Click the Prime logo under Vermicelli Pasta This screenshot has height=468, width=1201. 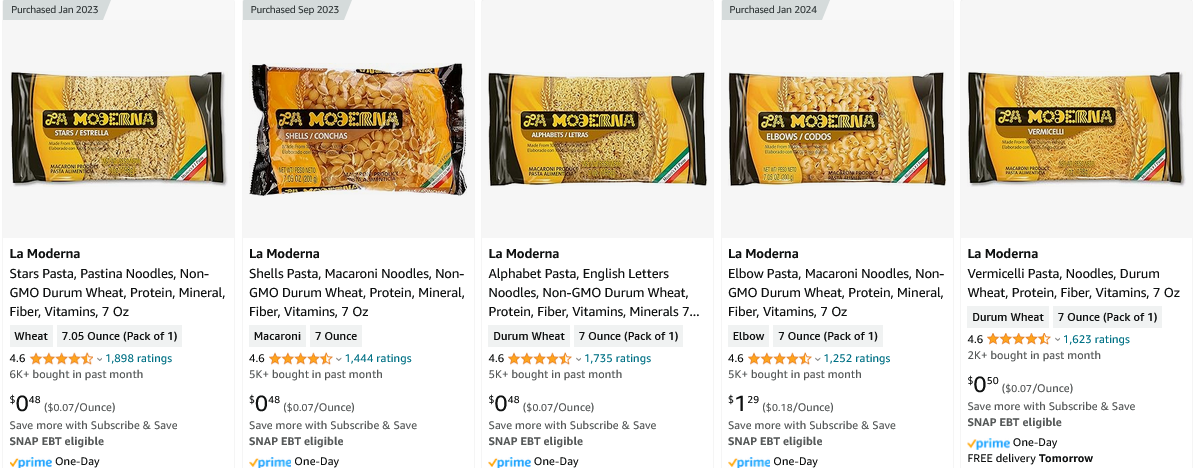[x=989, y=443]
